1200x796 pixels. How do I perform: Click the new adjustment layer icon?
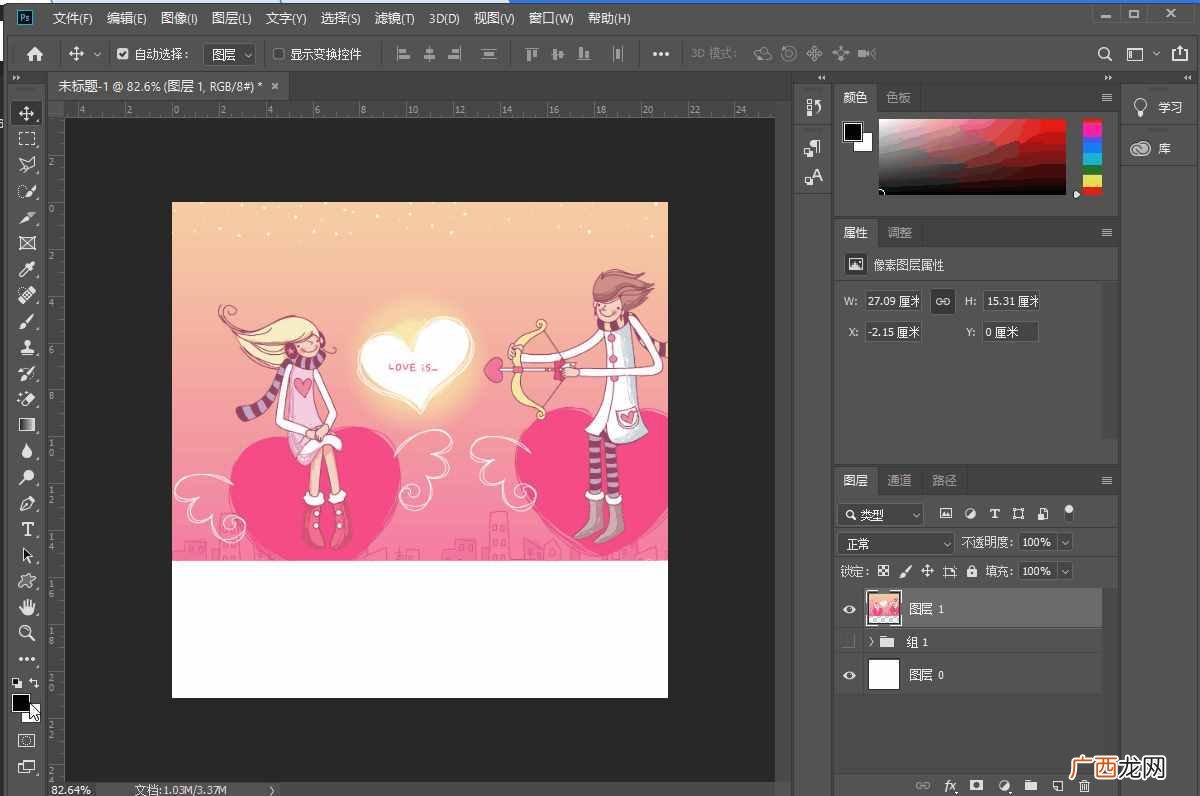tap(1004, 786)
